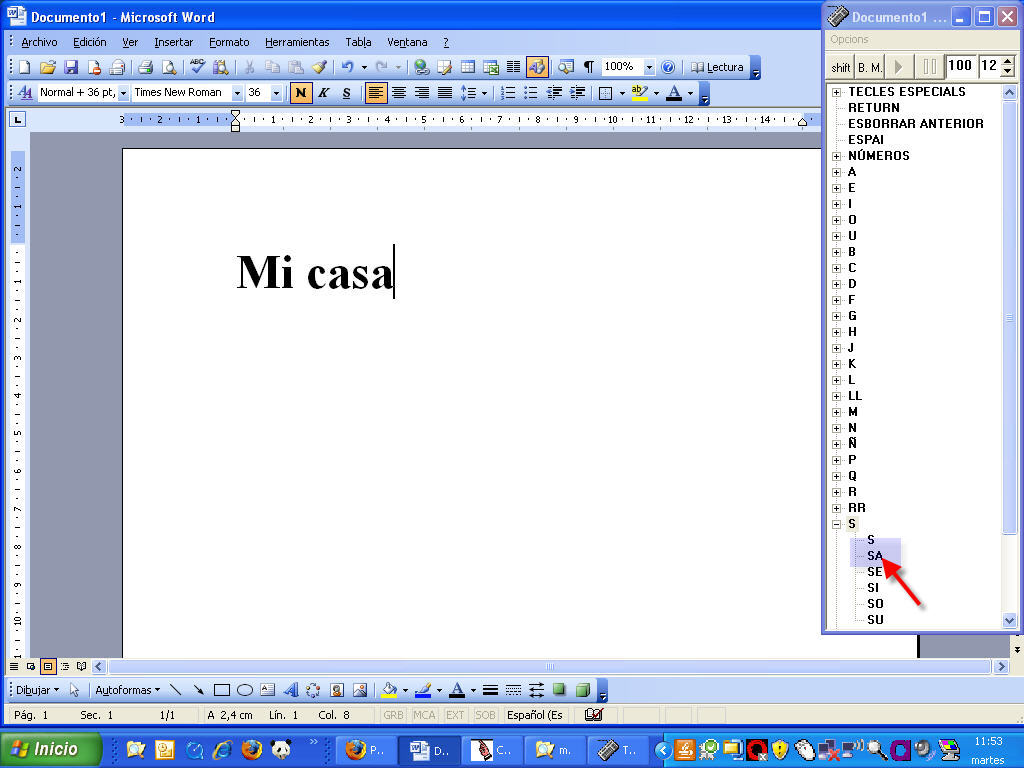Apply the font color A button
Screen dimensions: 1024x768
pyautogui.click(x=674, y=93)
